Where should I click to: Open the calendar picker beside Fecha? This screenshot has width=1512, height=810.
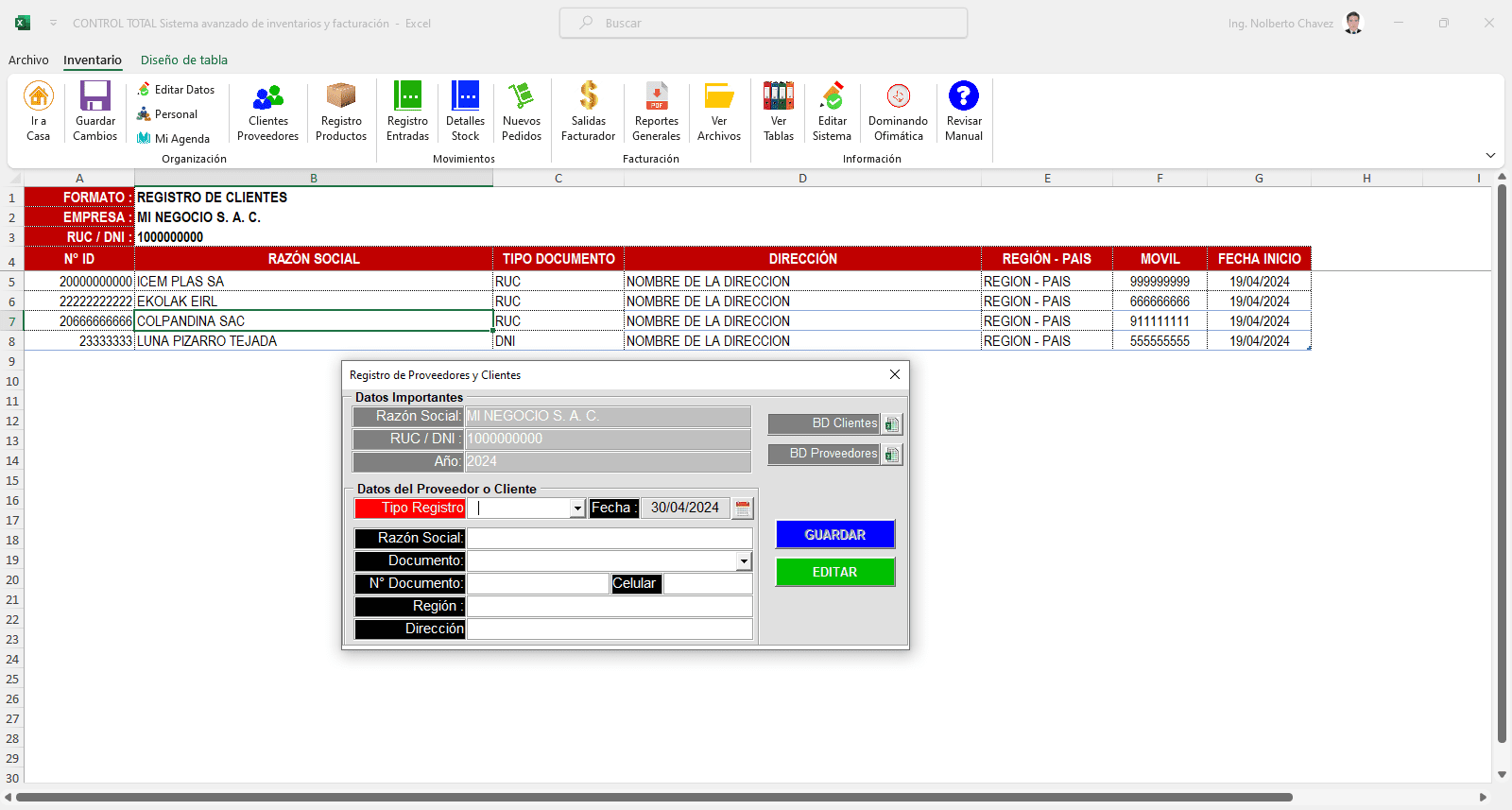[x=743, y=508]
